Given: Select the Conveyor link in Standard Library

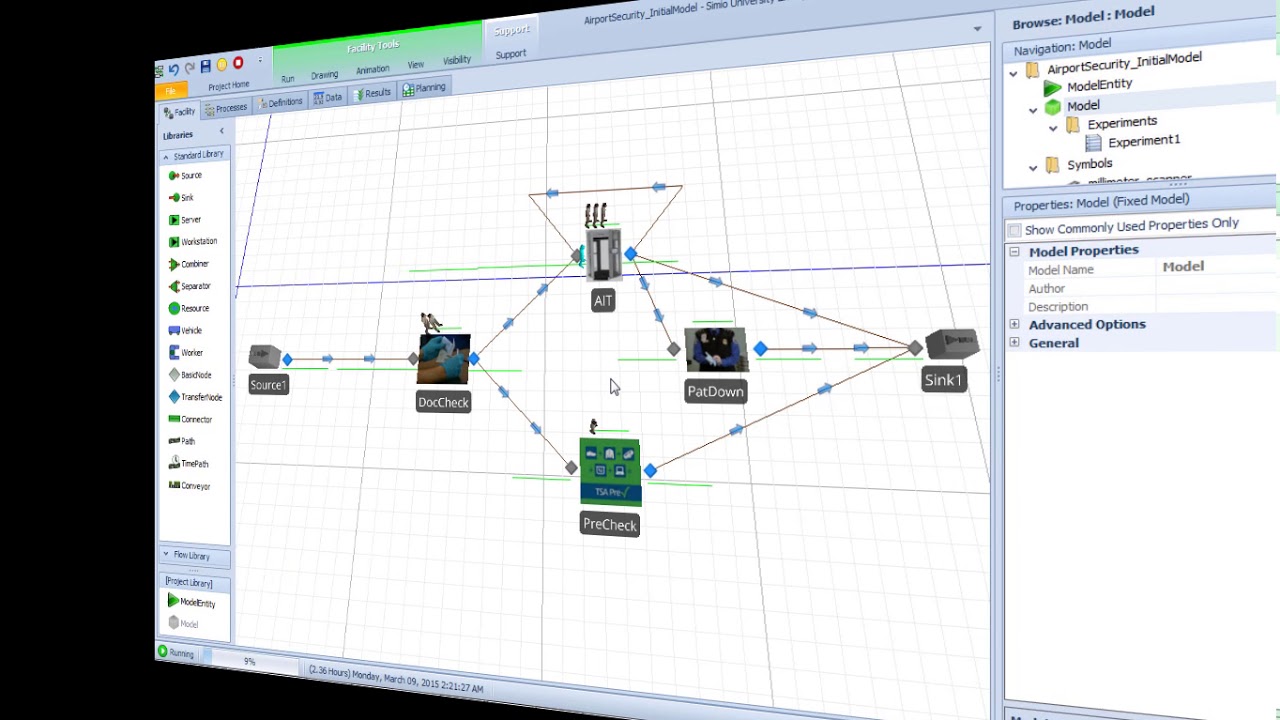Looking at the screenshot, I should (190, 486).
